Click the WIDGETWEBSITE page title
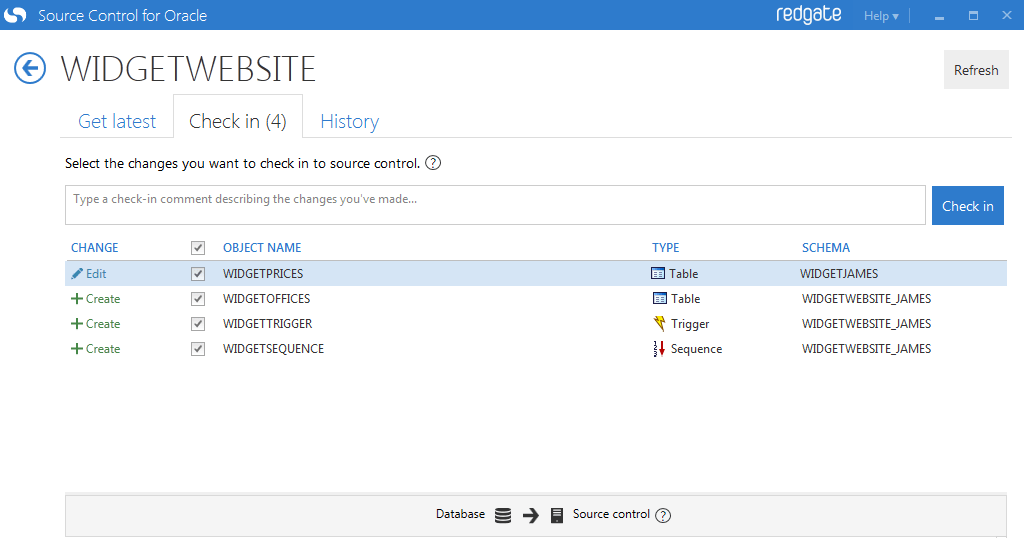 coord(188,69)
